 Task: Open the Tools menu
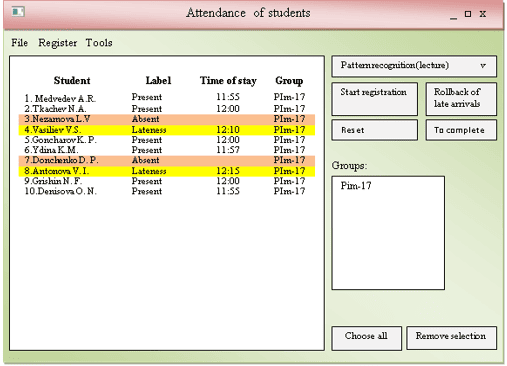(99, 43)
